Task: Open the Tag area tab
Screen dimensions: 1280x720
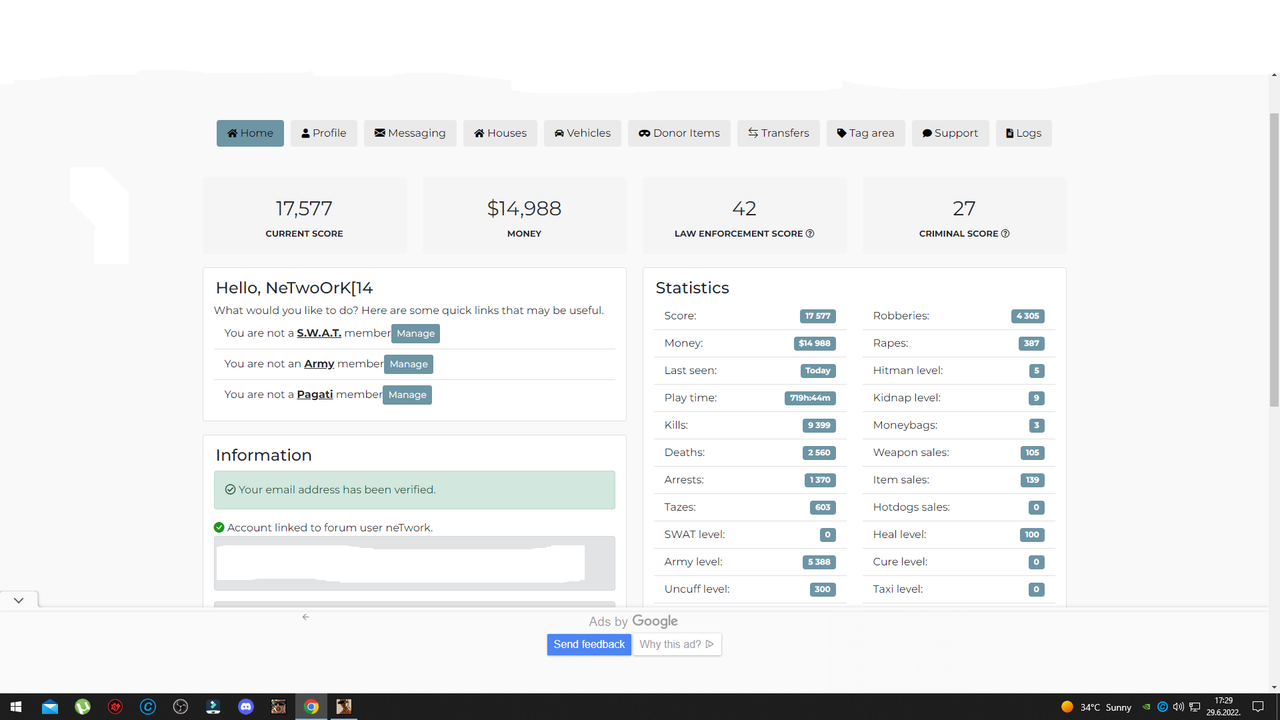Action: click(866, 133)
